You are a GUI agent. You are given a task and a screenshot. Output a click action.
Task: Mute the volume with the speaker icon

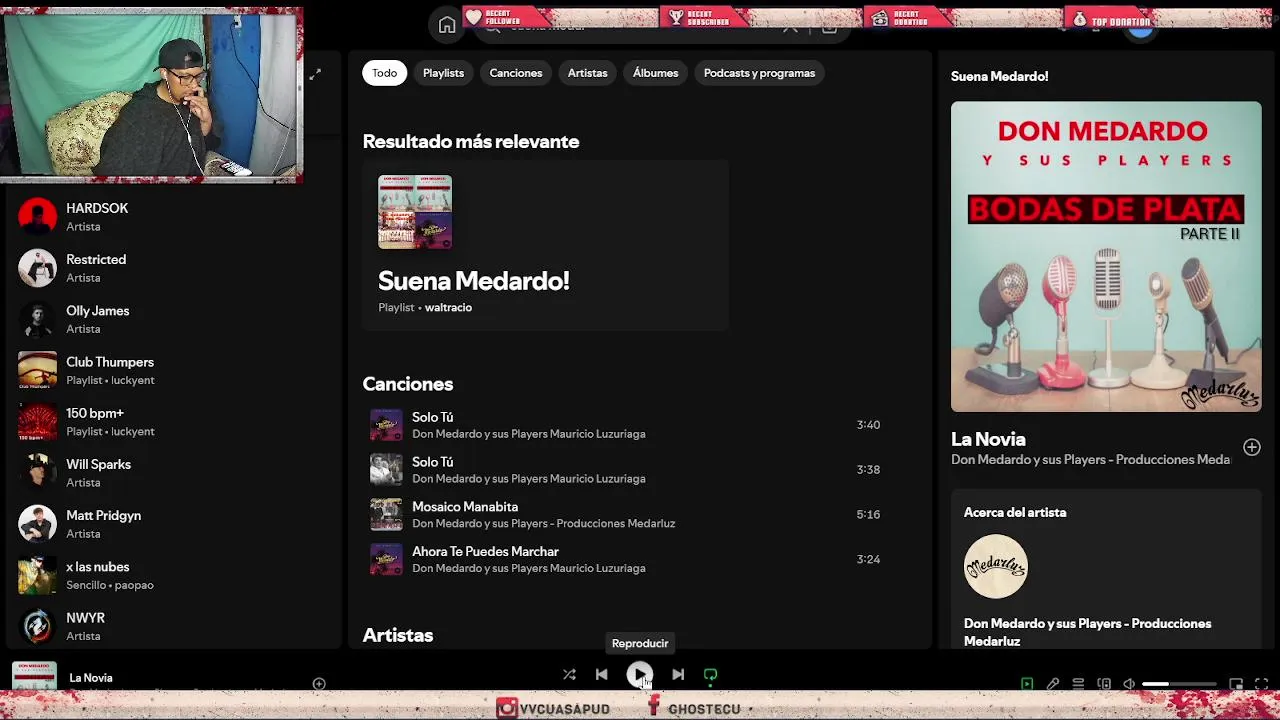tap(1129, 684)
